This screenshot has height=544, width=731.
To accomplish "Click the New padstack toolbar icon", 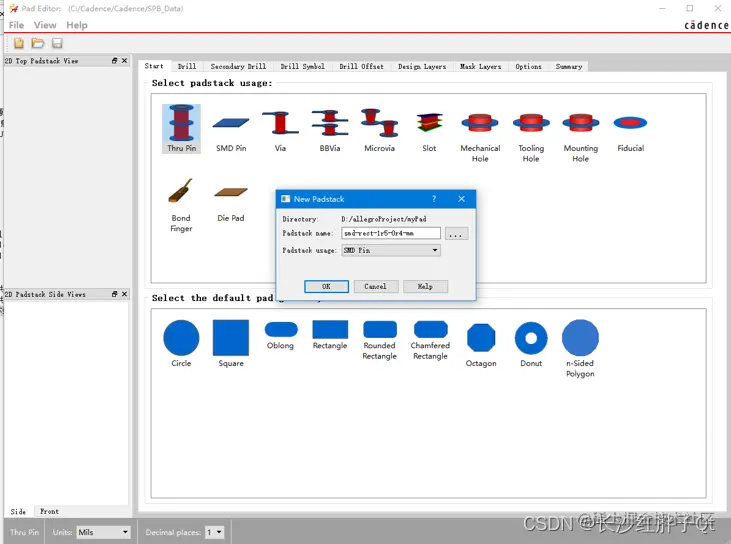I will 19,43.
